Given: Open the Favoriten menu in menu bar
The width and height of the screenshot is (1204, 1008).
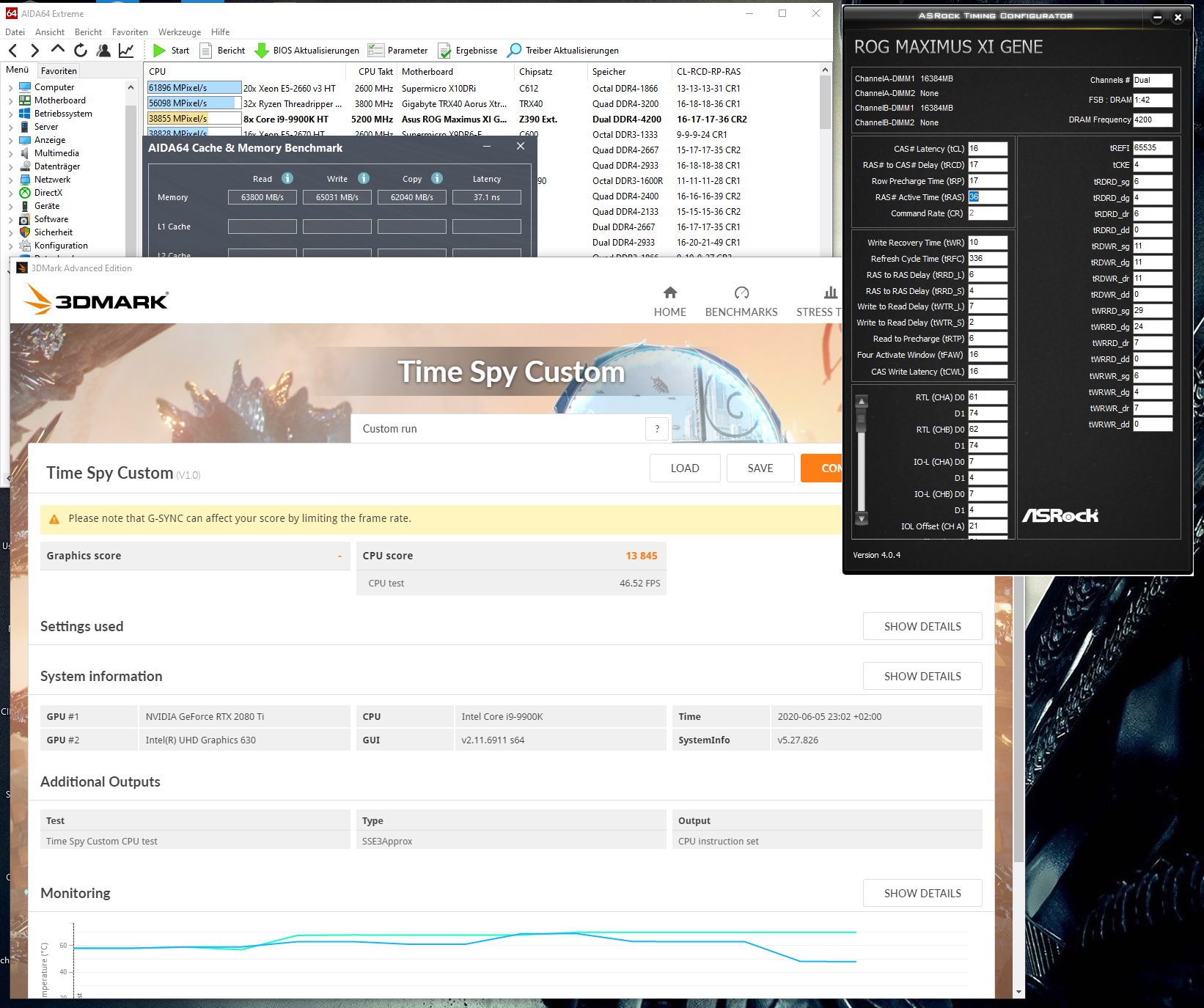Looking at the screenshot, I should 130,32.
